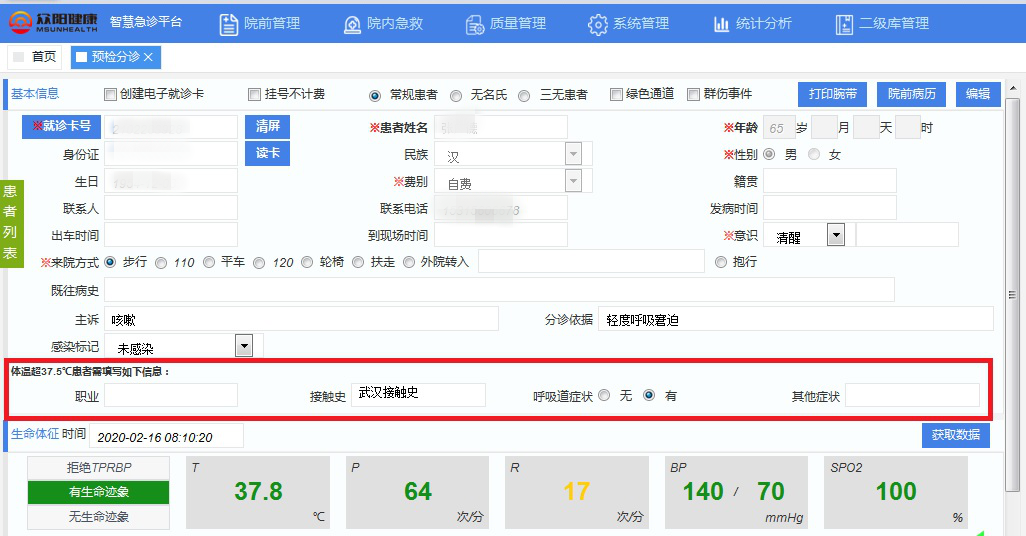The image size is (1026, 536).
Task: Click the temperature value 37.8
Action: (x=258, y=491)
